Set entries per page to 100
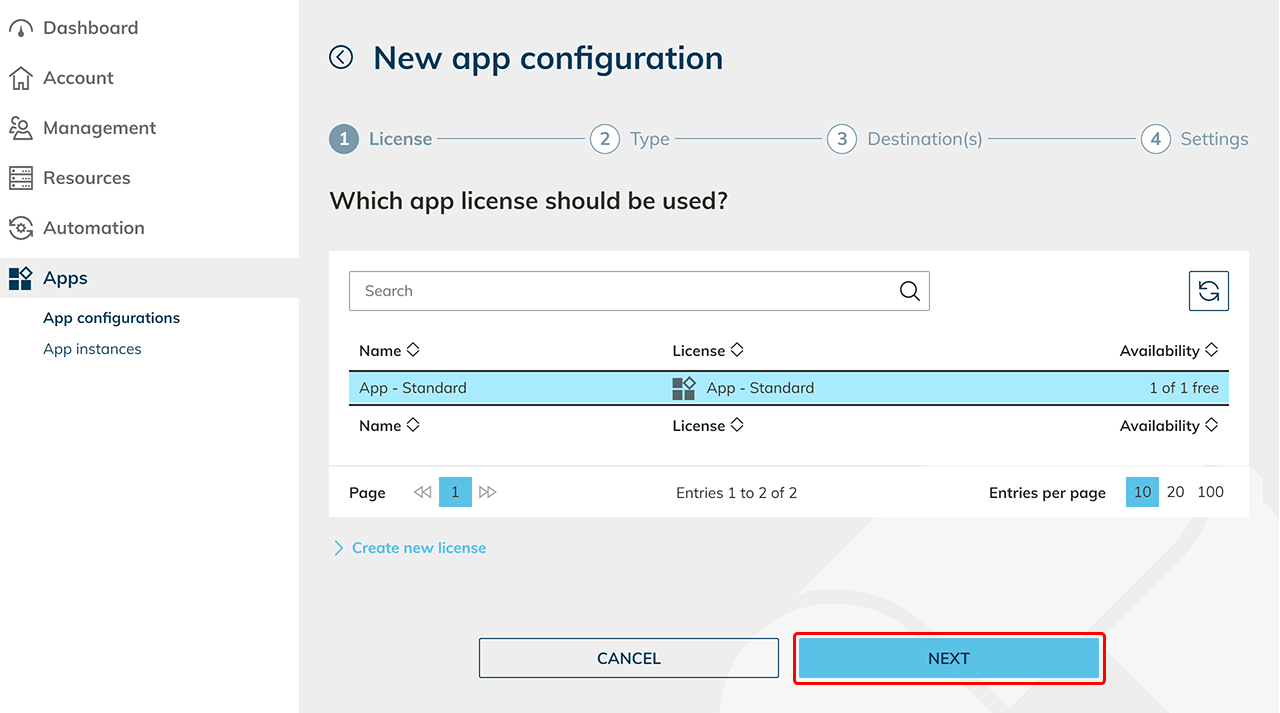Image resolution: width=1280 pixels, height=713 pixels. click(x=1210, y=492)
